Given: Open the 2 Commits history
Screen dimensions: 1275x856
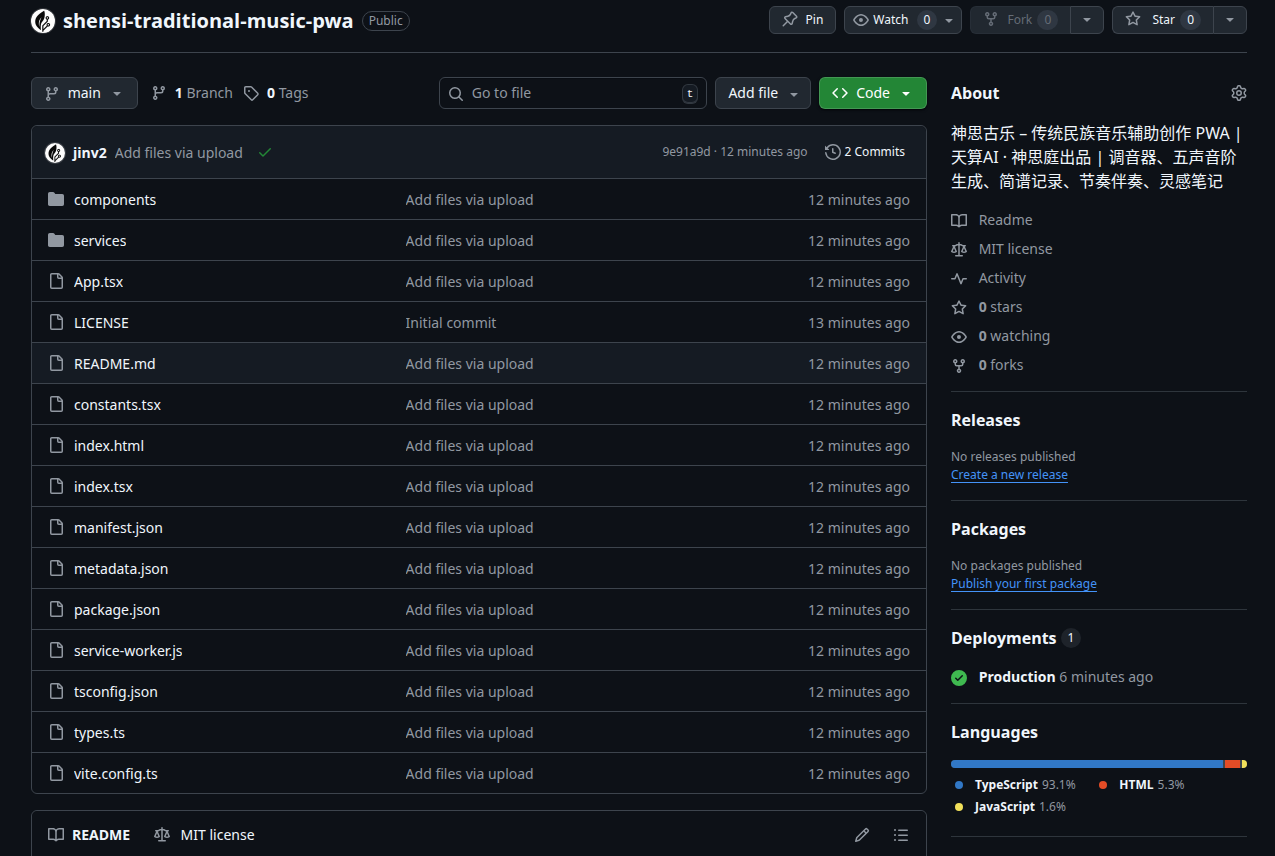Looking at the screenshot, I should click(x=865, y=152).
